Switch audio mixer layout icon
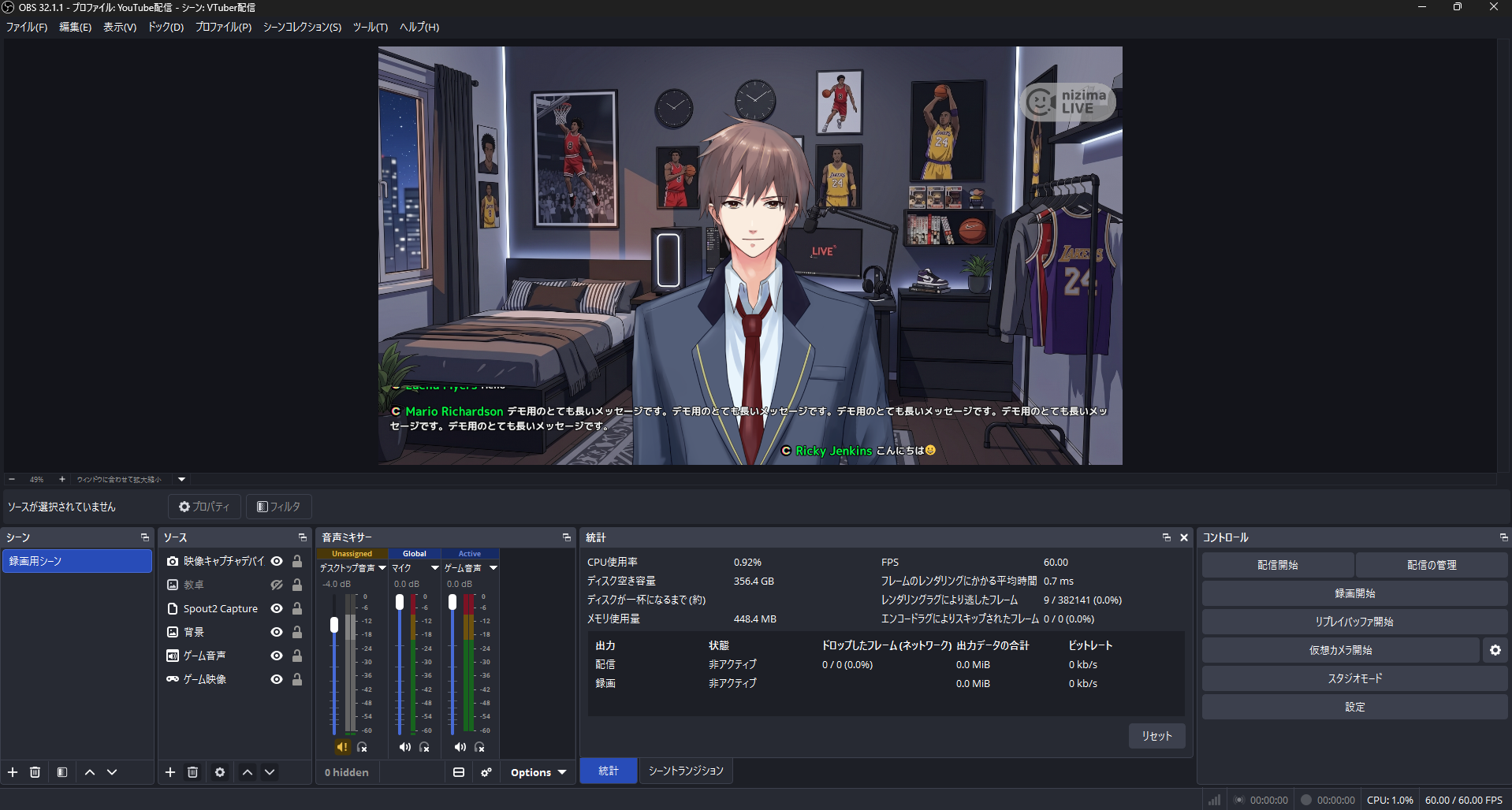This screenshot has height=810, width=1512. [459, 772]
